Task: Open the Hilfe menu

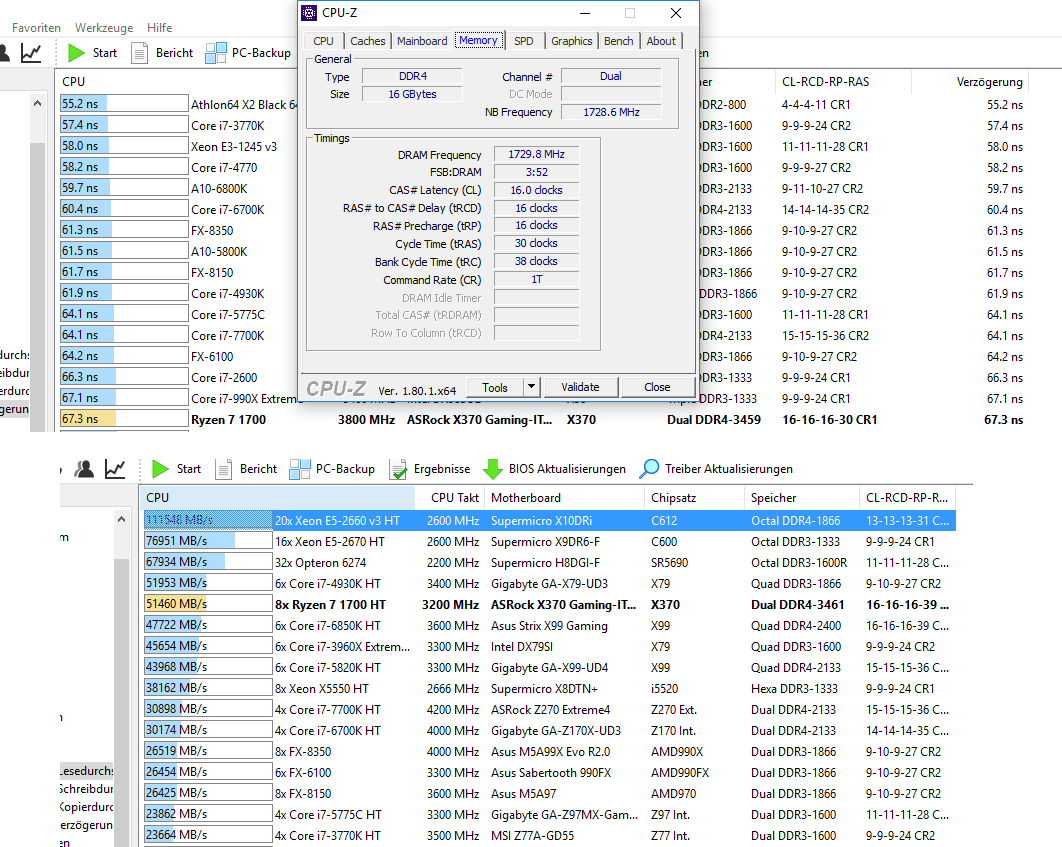Action: [x=160, y=28]
